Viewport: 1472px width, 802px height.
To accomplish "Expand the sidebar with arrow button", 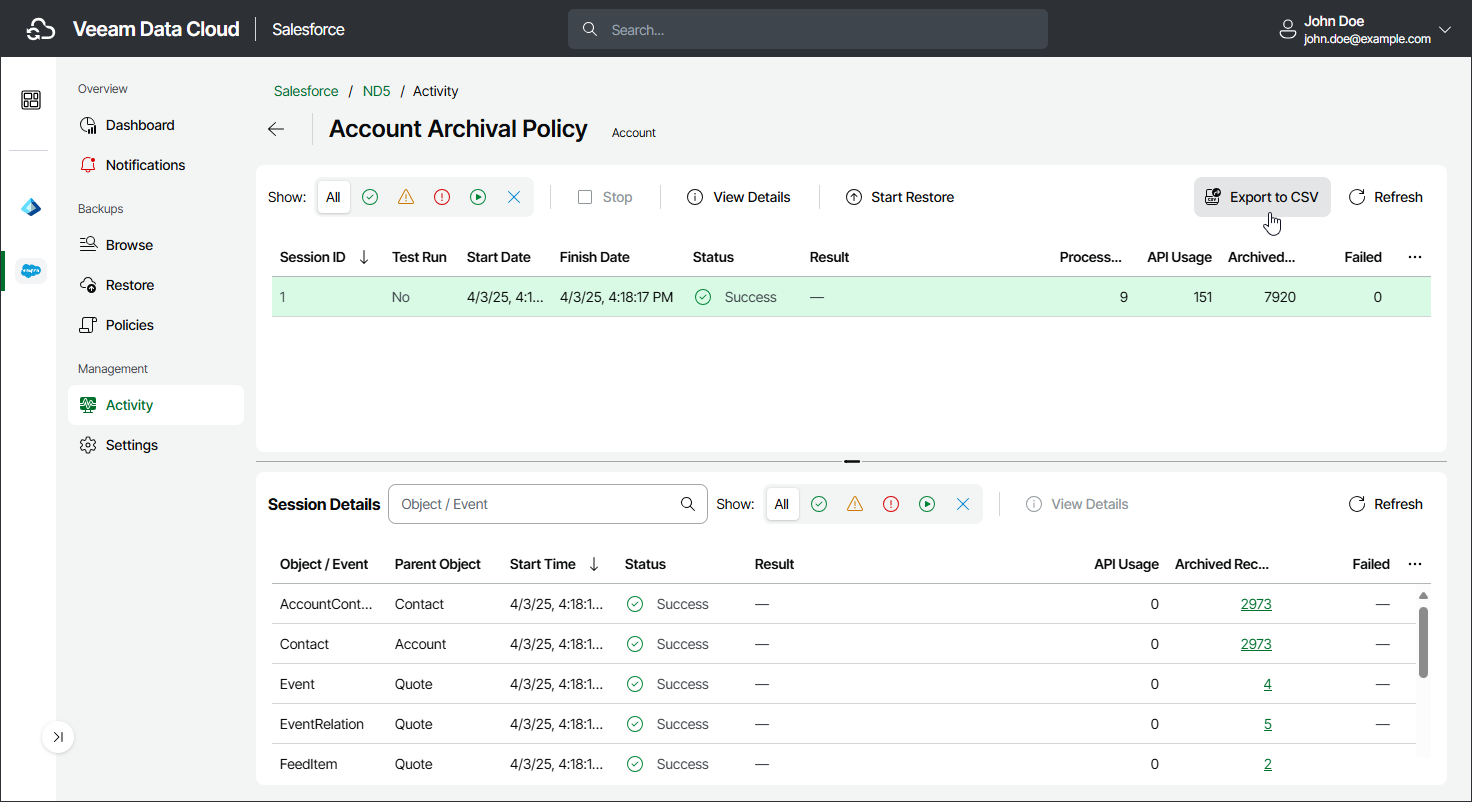I will tap(58, 737).
